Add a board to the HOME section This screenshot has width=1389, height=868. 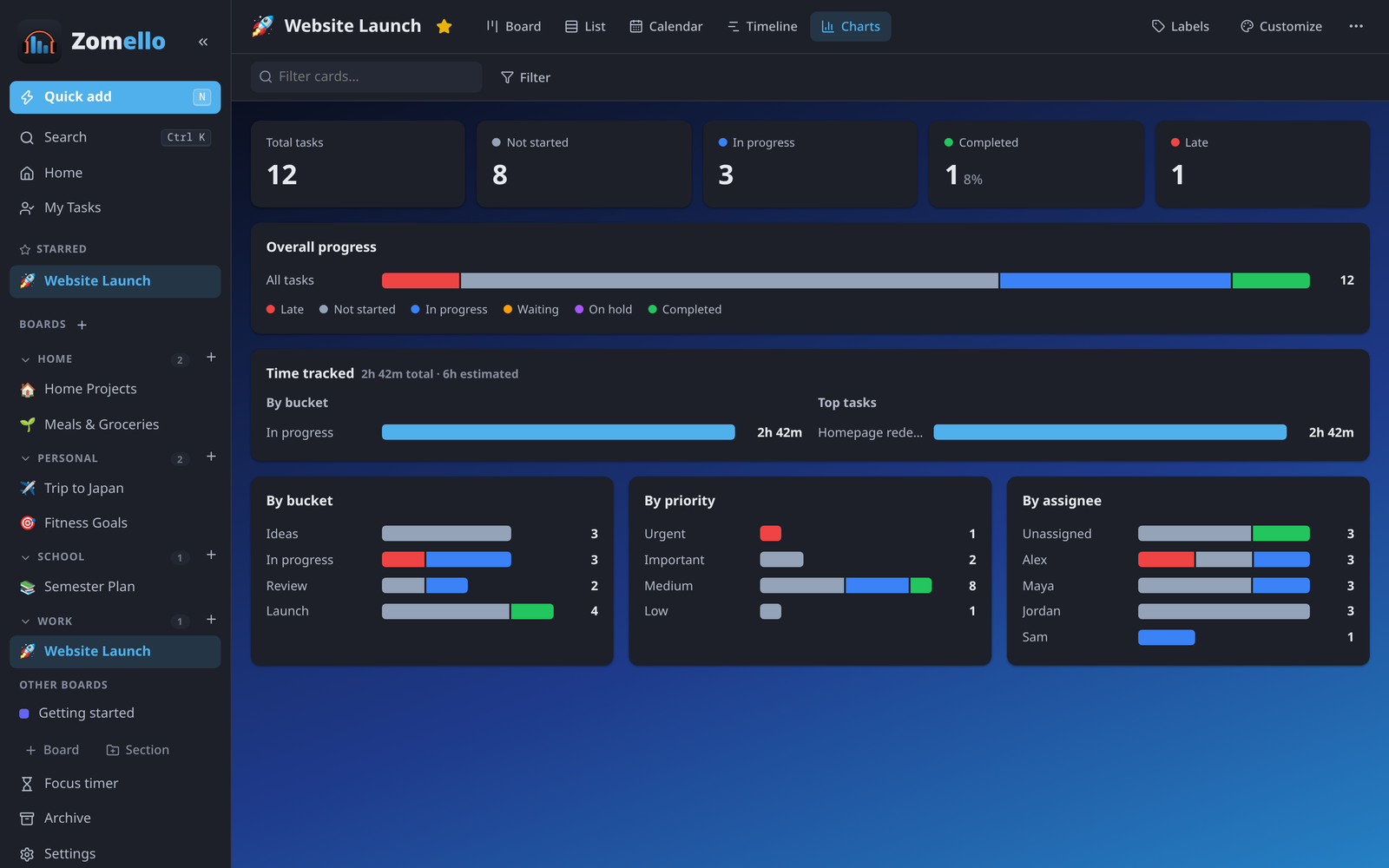(x=211, y=358)
